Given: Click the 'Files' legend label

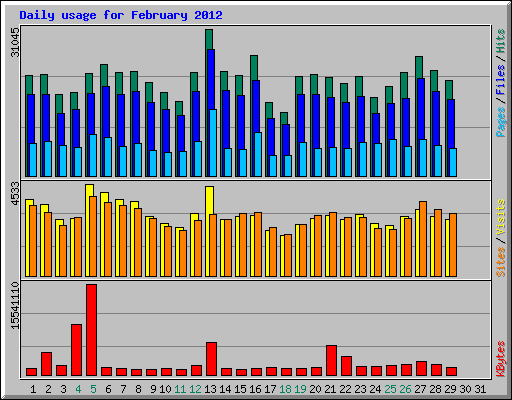Looking at the screenshot, I should pos(501,80).
